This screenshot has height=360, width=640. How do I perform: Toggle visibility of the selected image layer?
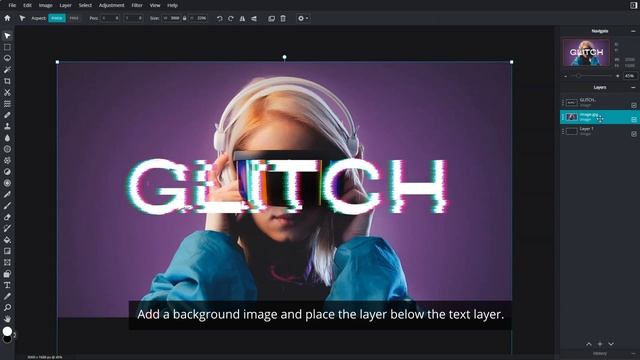tap(634, 120)
